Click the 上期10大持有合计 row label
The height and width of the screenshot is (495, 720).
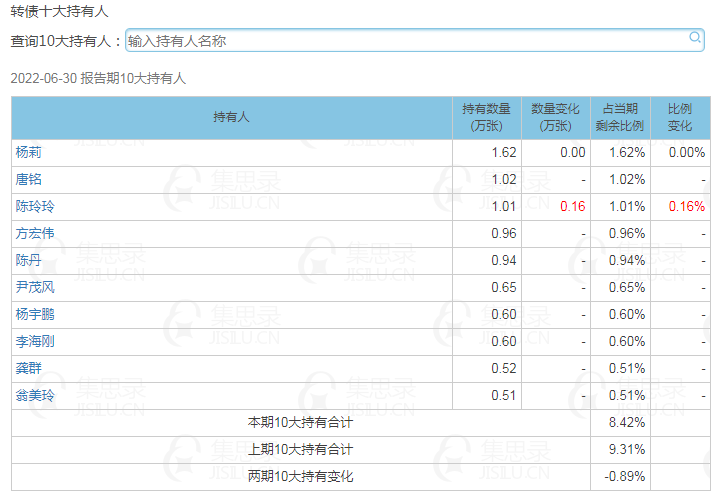click(301, 450)
